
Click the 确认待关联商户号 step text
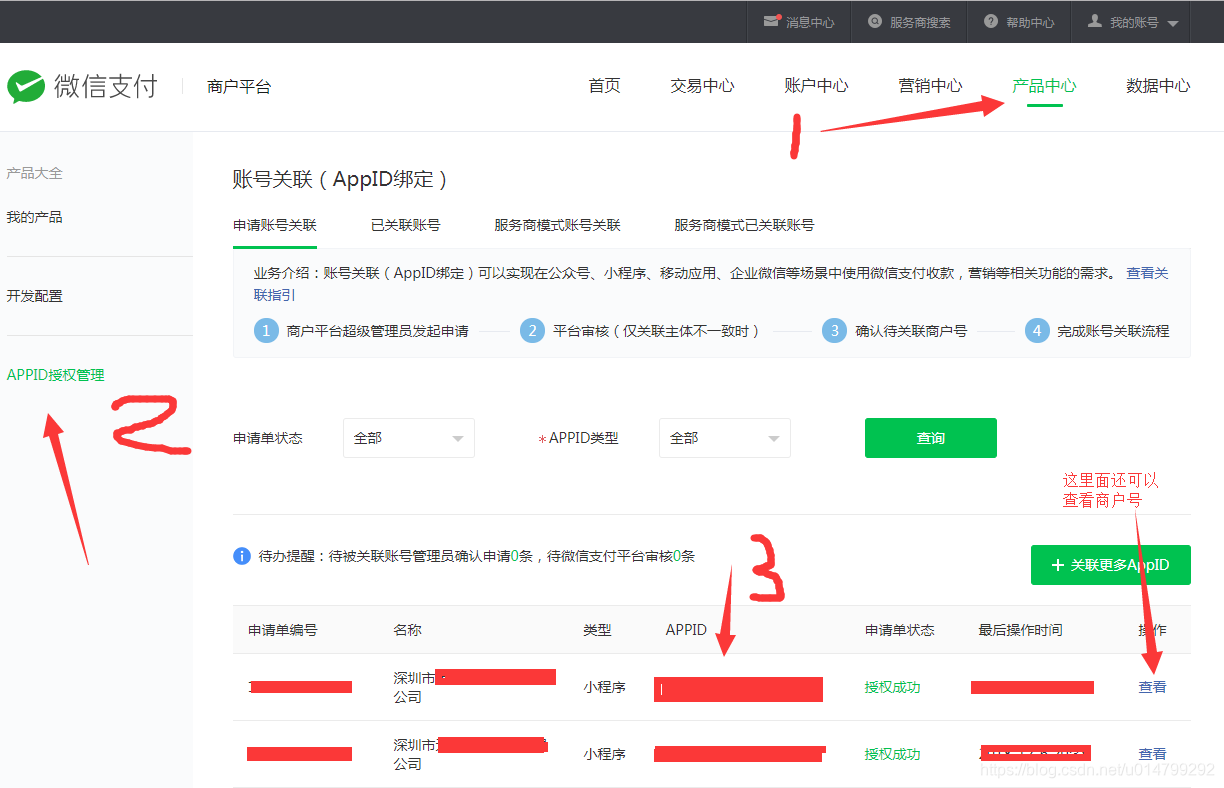pos(911,331)
